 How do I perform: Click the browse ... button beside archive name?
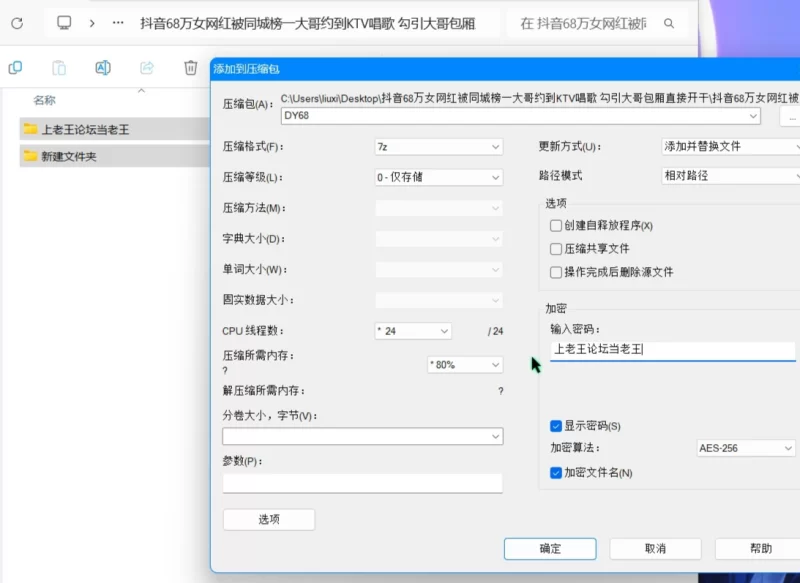tap(790, 117)
